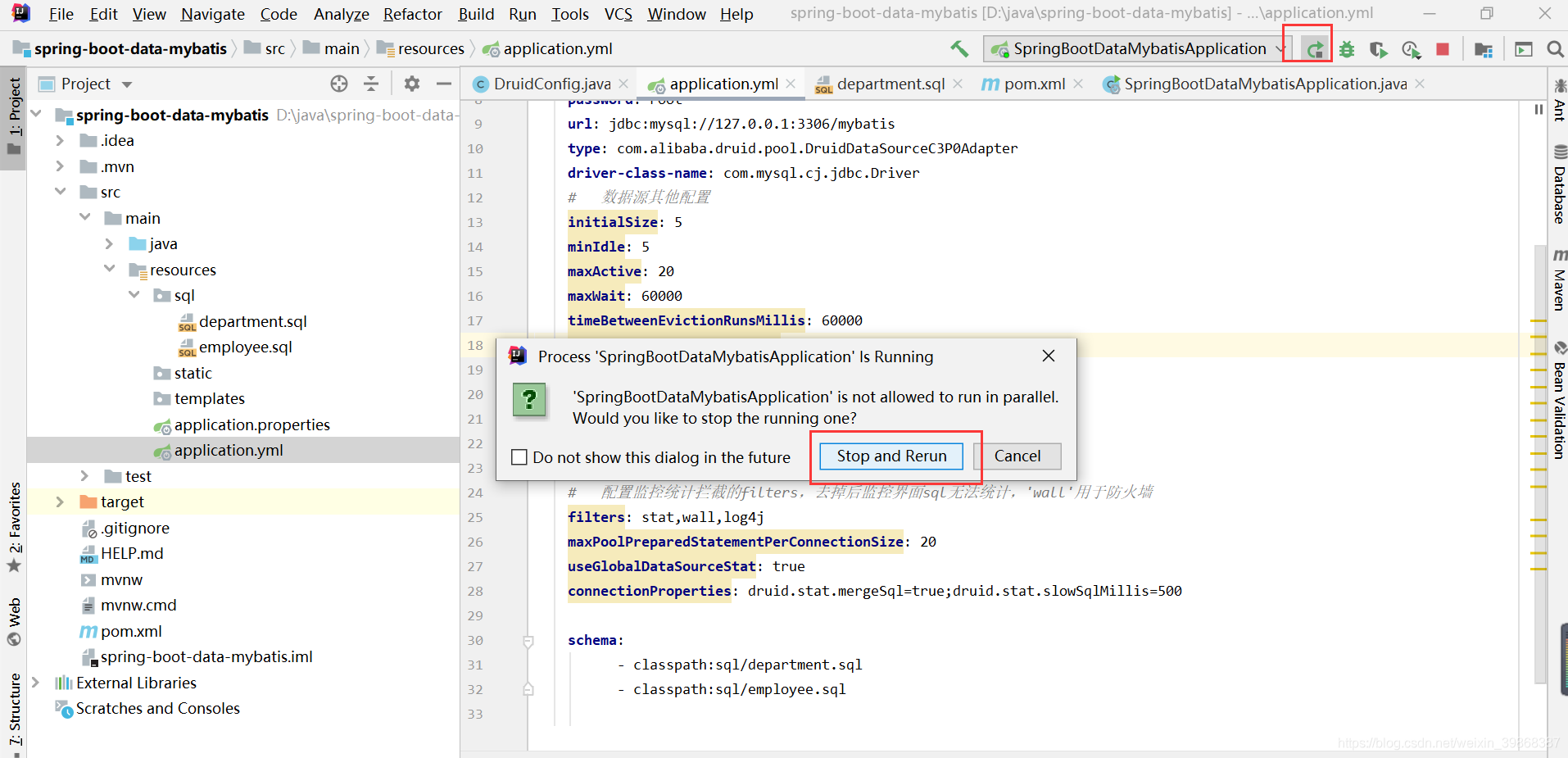Check 'Do not show this dialog' box
1568x758 pixels.
click(x=519, y=457)
